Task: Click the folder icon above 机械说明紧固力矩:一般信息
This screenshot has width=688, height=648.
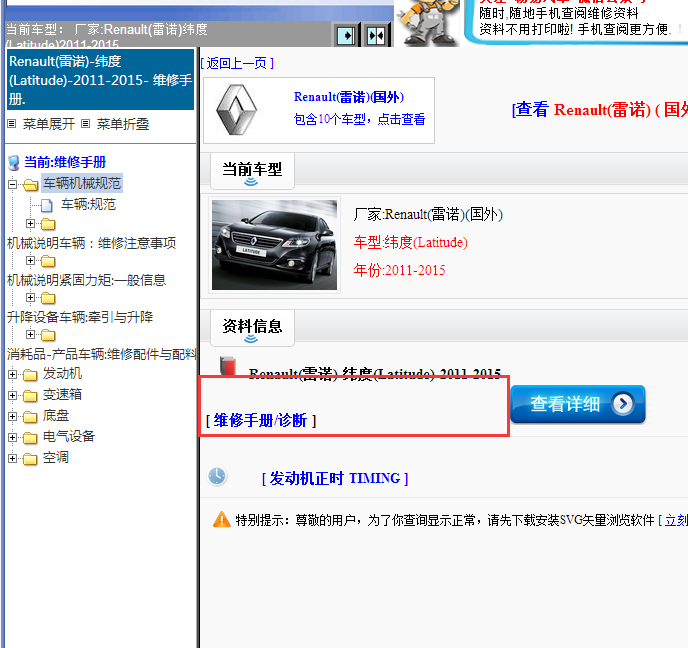Action: point(48,261)
